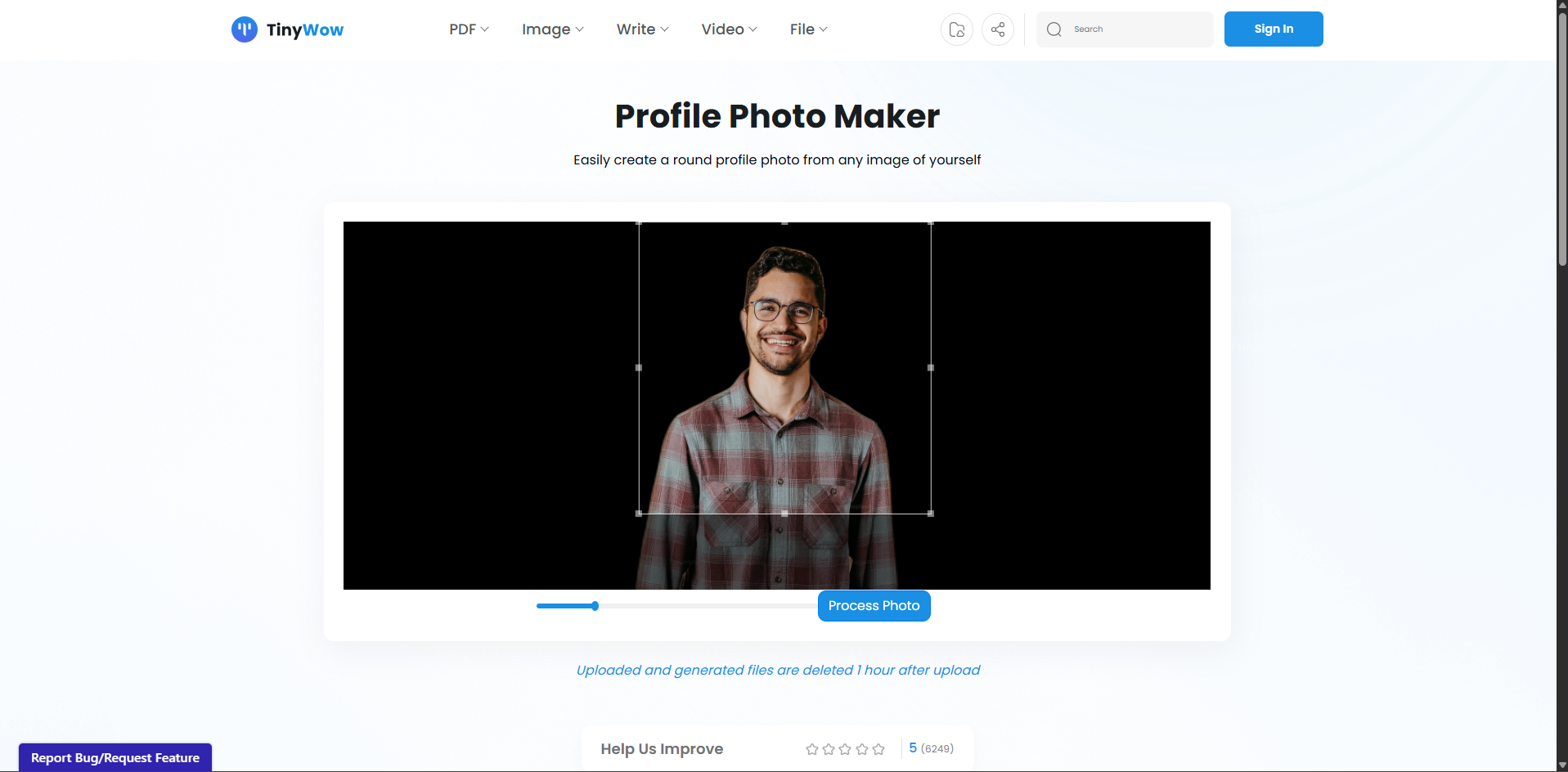Click the search magnifier icon
This screenshot has width=1568, height=772.
coord(1055,29)
